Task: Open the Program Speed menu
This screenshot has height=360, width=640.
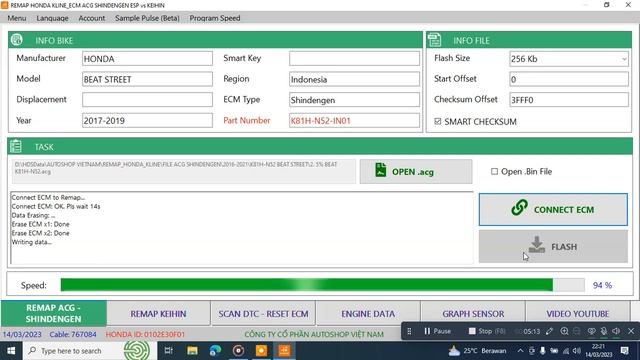Action: pyautogui.click(x=215, y=18)
